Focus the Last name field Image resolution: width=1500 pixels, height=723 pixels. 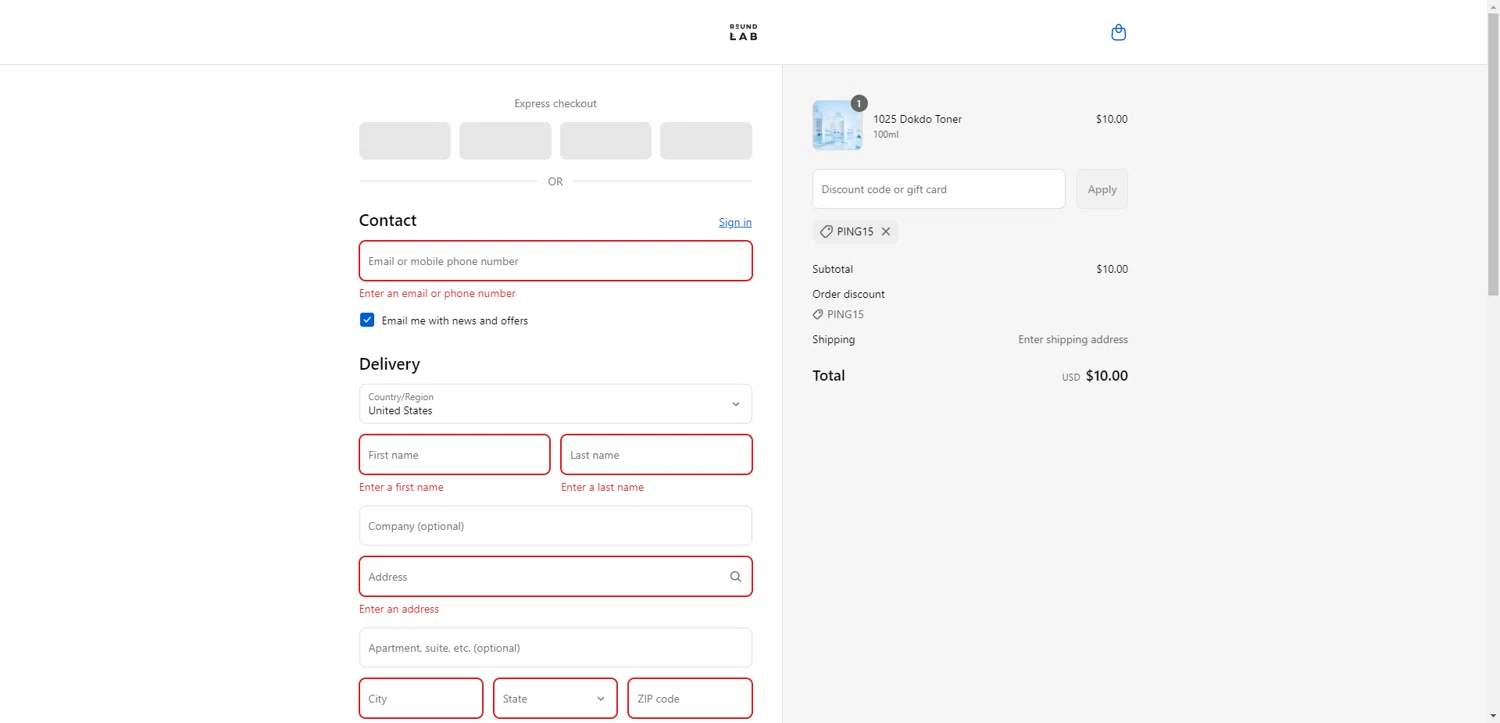656,455
